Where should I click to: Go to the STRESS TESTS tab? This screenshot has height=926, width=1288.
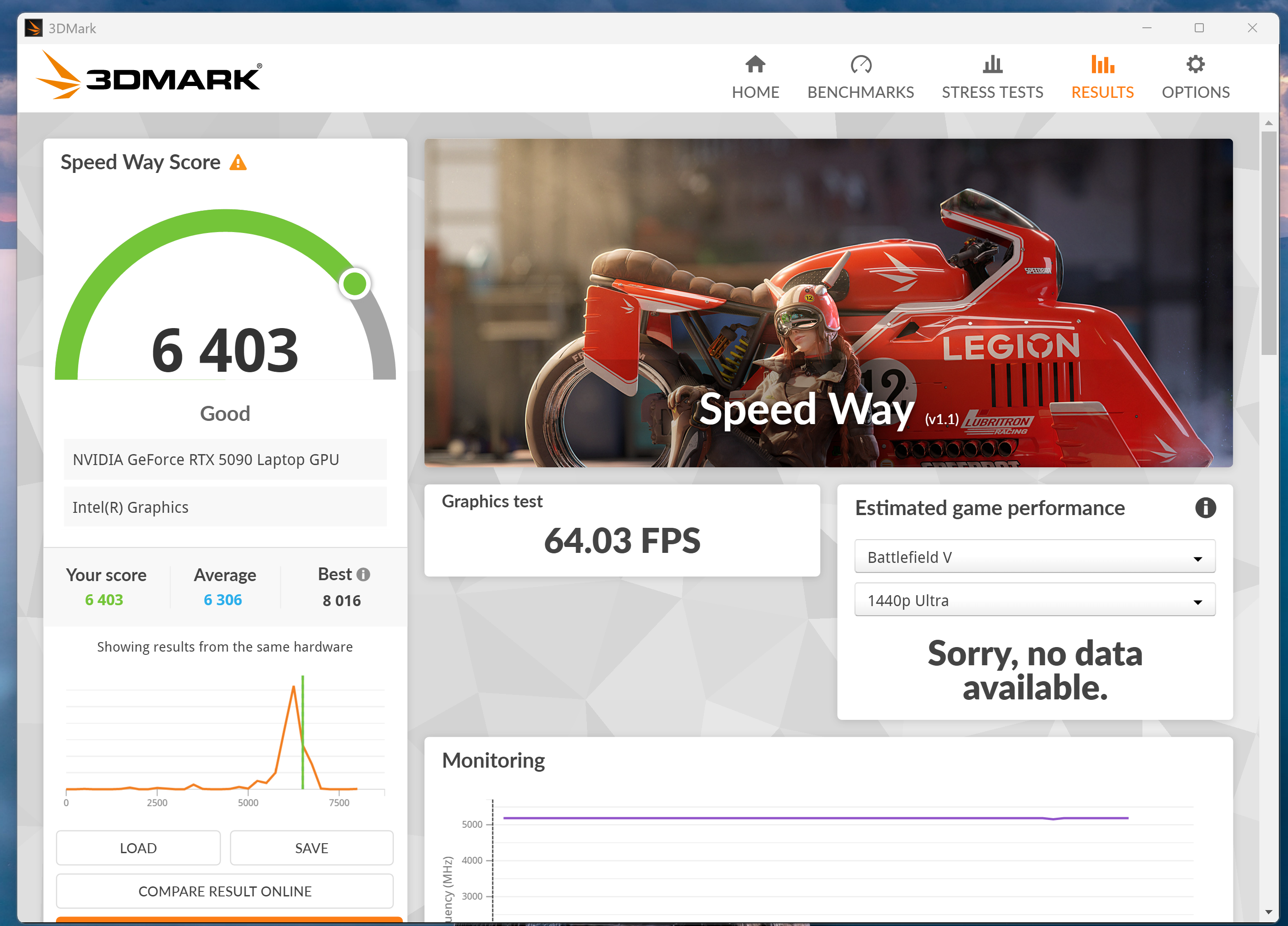[x=992, y=78]
